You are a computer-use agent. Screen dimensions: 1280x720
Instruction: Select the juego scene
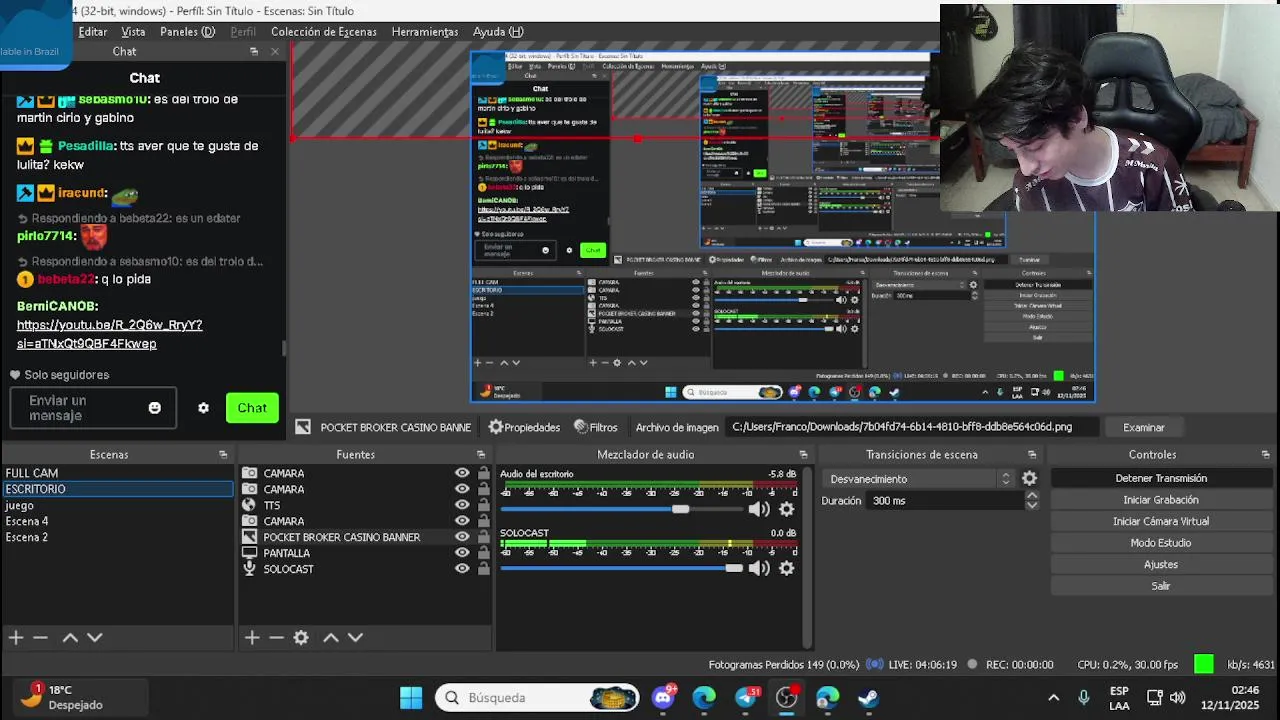118,505
